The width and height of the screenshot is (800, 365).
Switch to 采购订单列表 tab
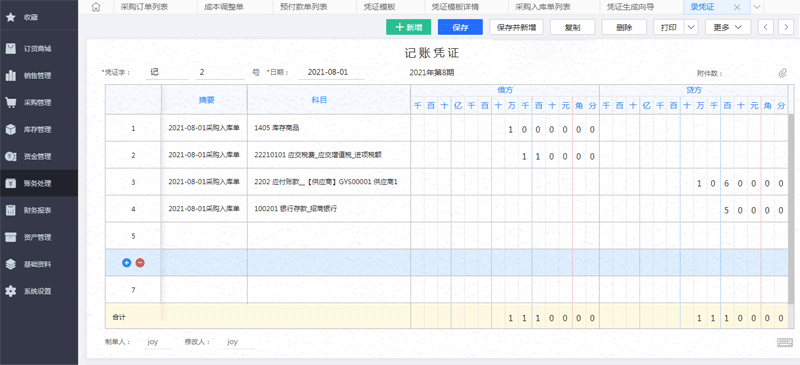click(x=144, y=7)
